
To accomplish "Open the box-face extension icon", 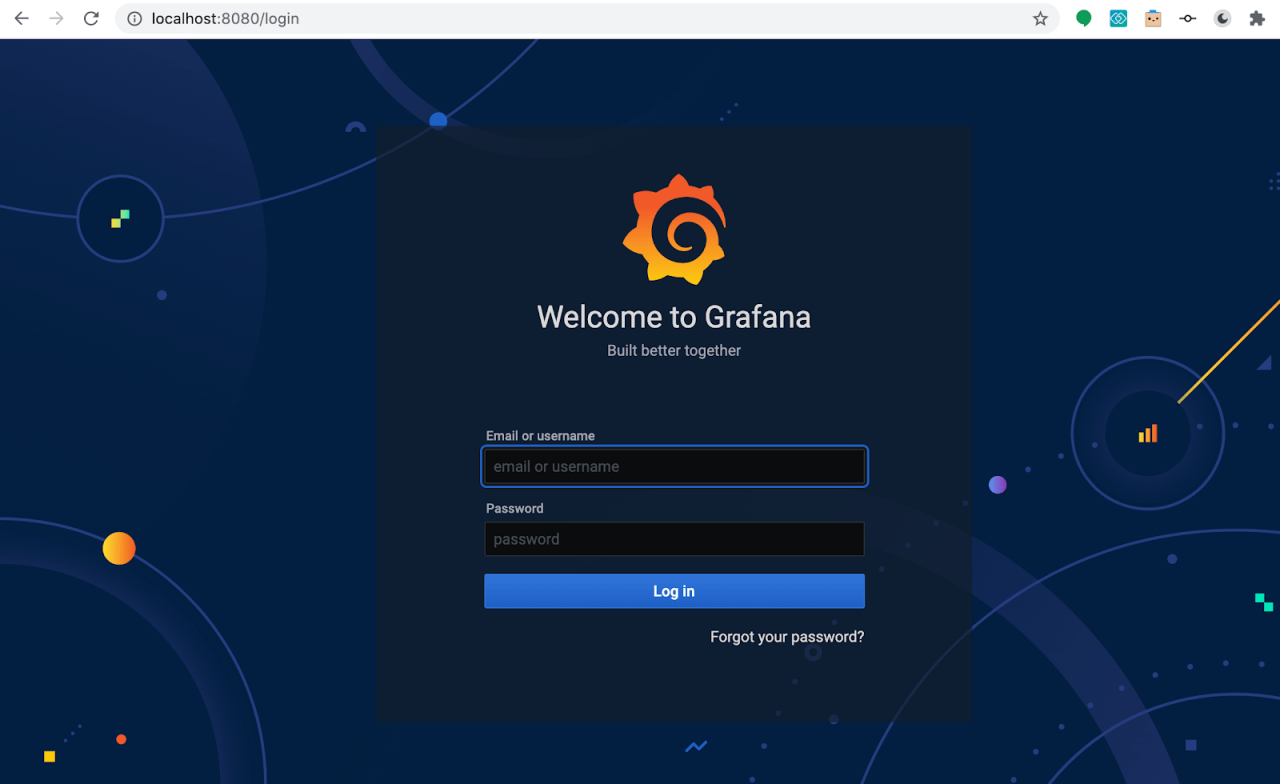I will pyautogui.click(x=1153, y=19).
